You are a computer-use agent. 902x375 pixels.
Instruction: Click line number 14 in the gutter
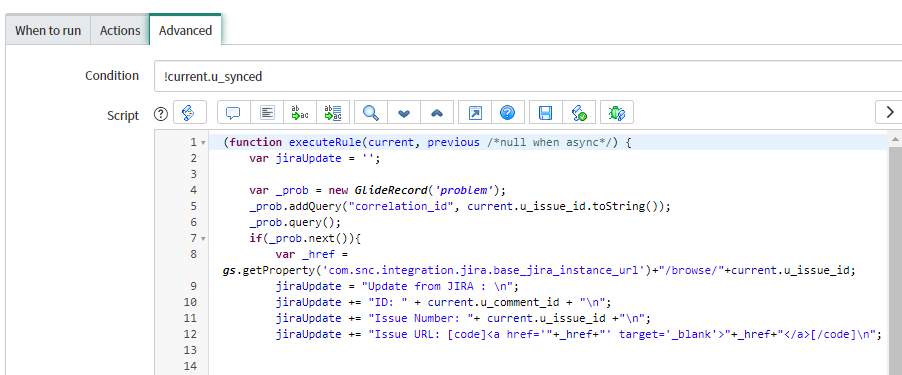pyautogui.click(x=190, y=366)
